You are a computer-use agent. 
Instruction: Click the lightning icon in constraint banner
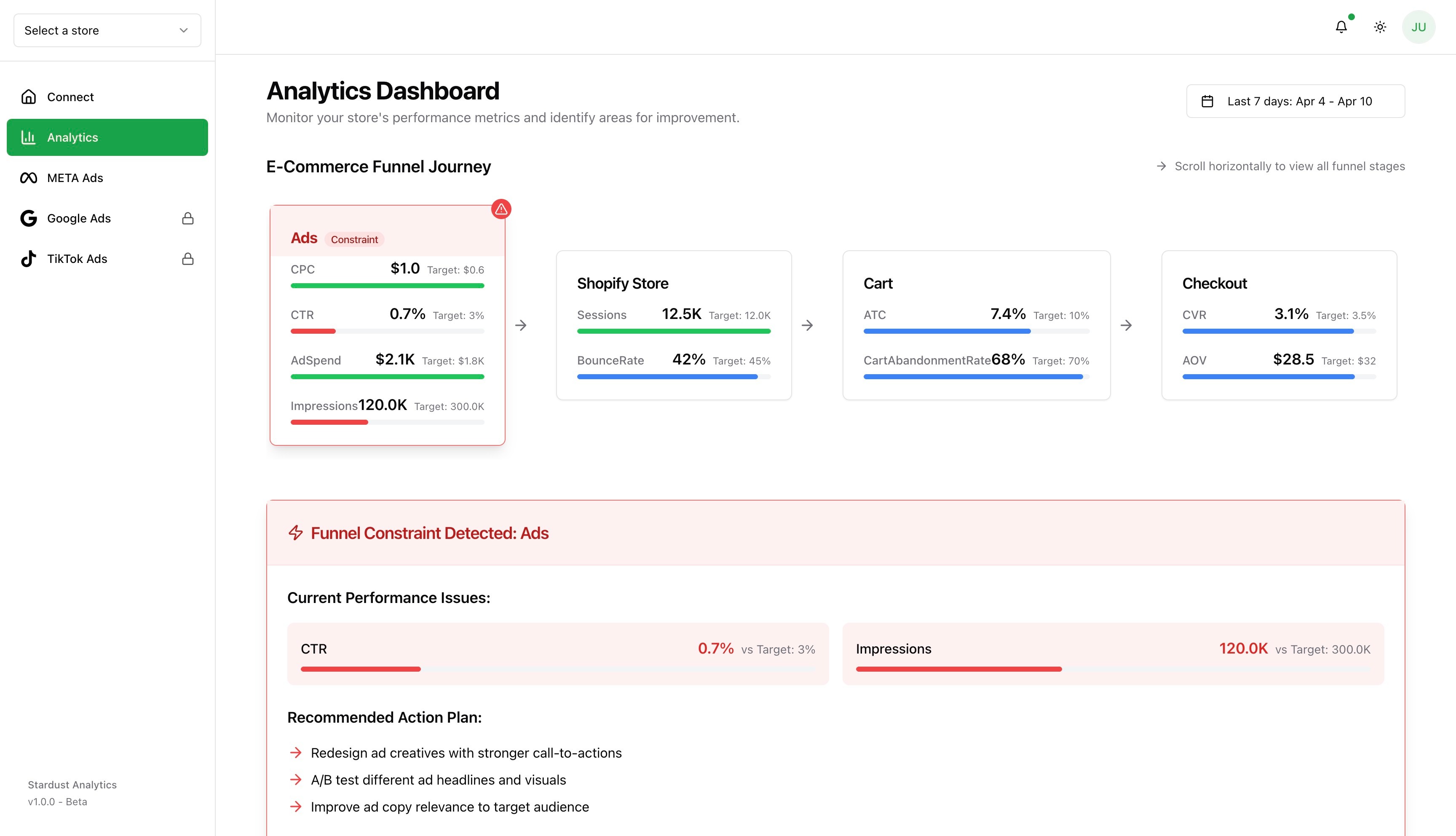tap(296, 533)
